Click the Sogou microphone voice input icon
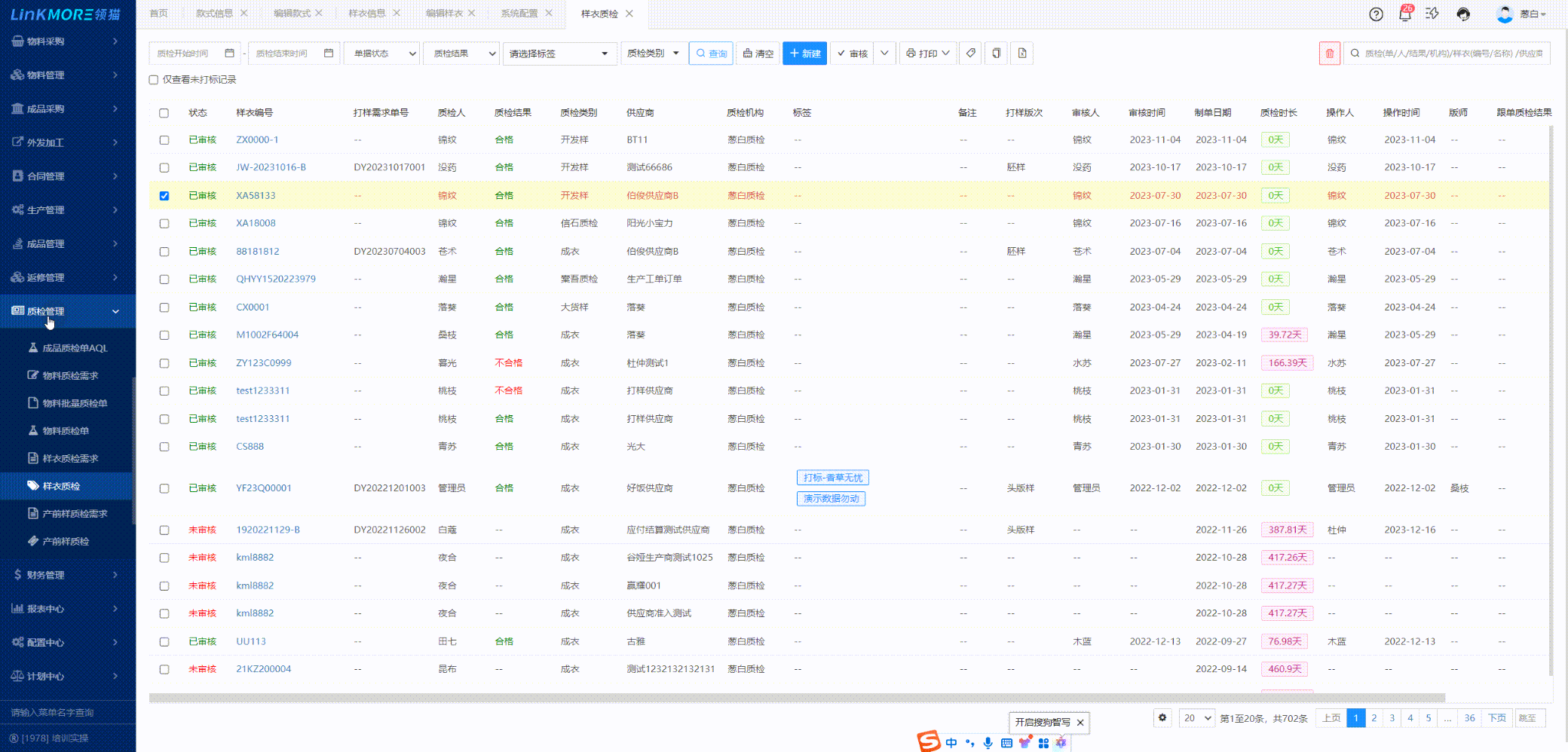 988,743
